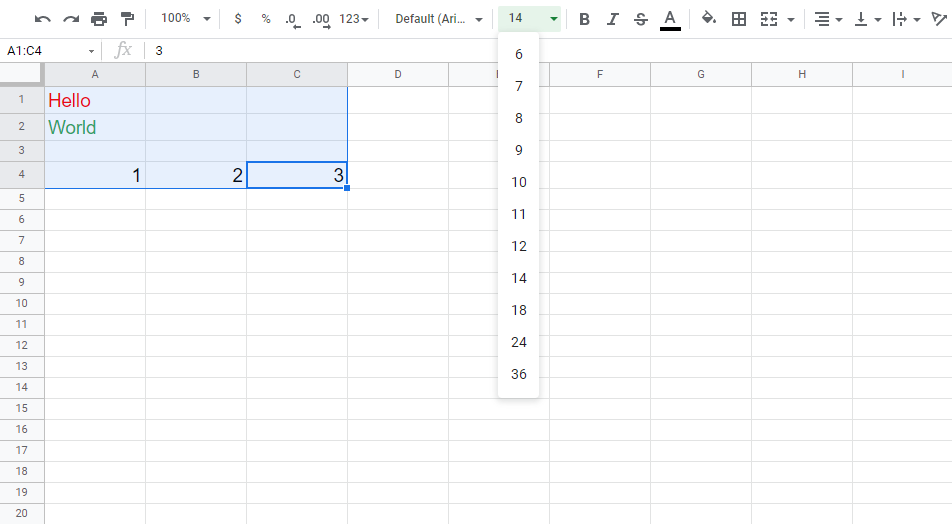952x524 pixels.
Task: Click column header G
Action: [x=700, y=74]
